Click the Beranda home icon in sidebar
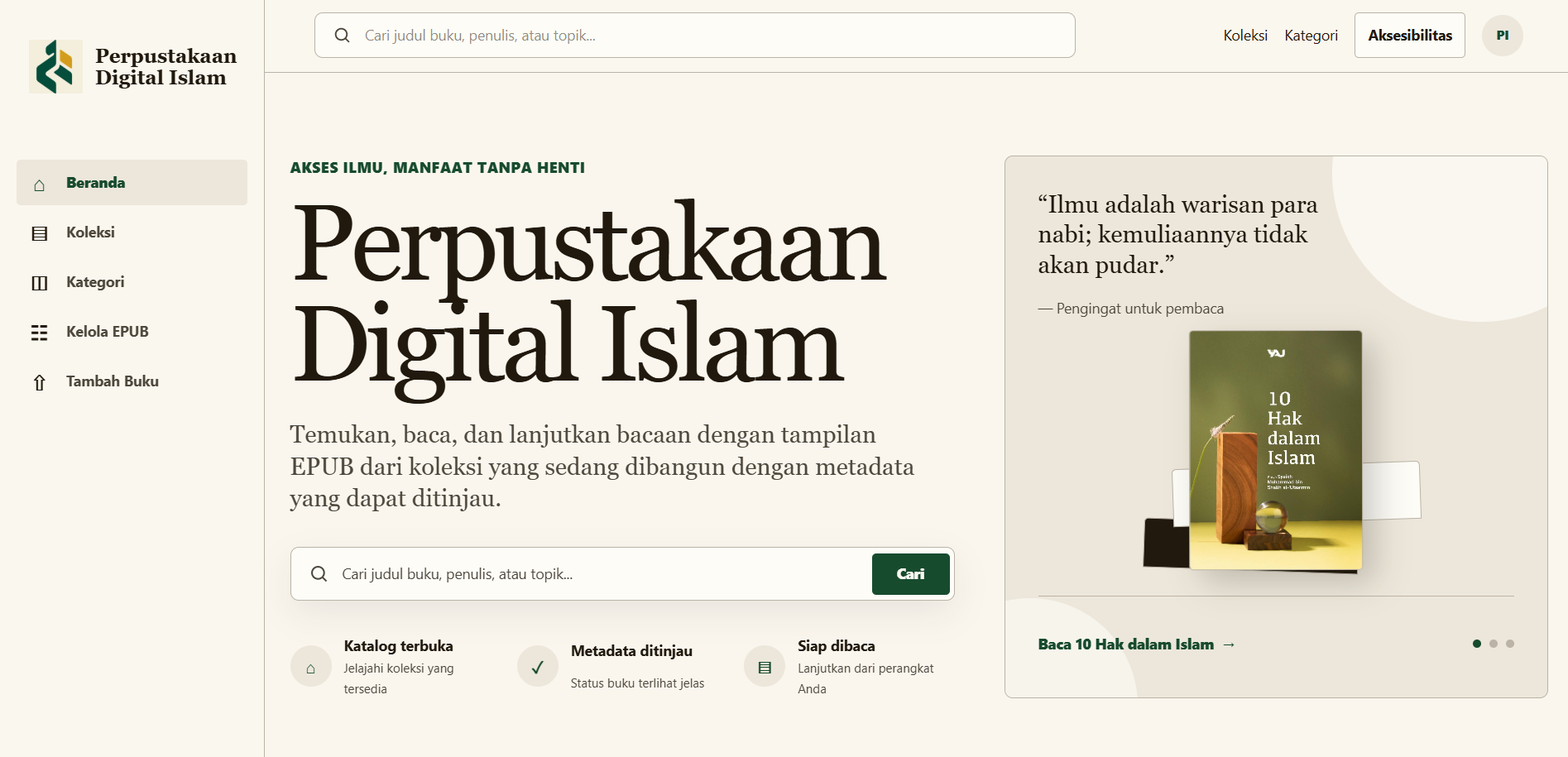Viewport: 1568px width, 757px height. click(x=39, y=184)
